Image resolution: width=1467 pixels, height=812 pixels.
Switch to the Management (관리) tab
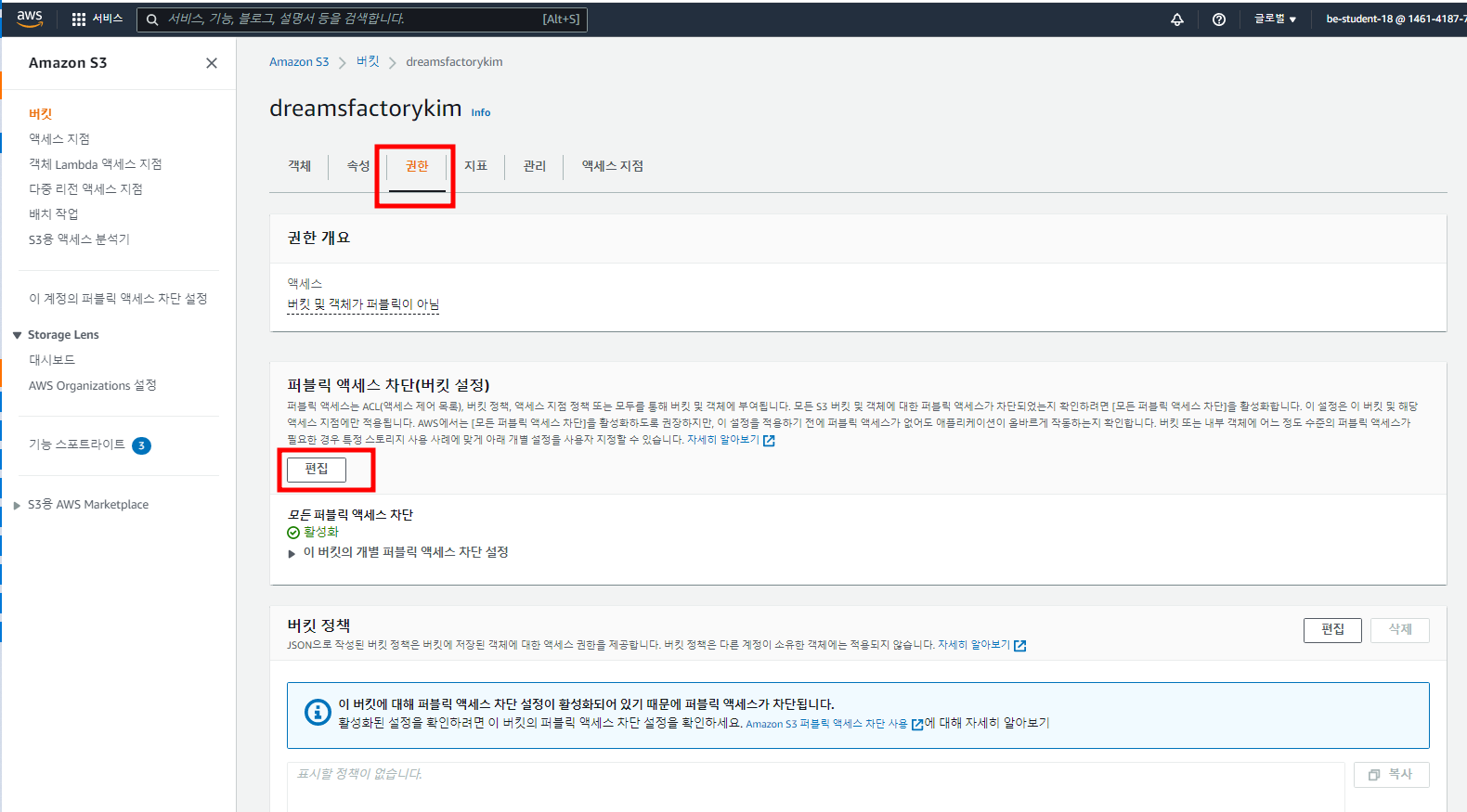[x=534, y=166]
